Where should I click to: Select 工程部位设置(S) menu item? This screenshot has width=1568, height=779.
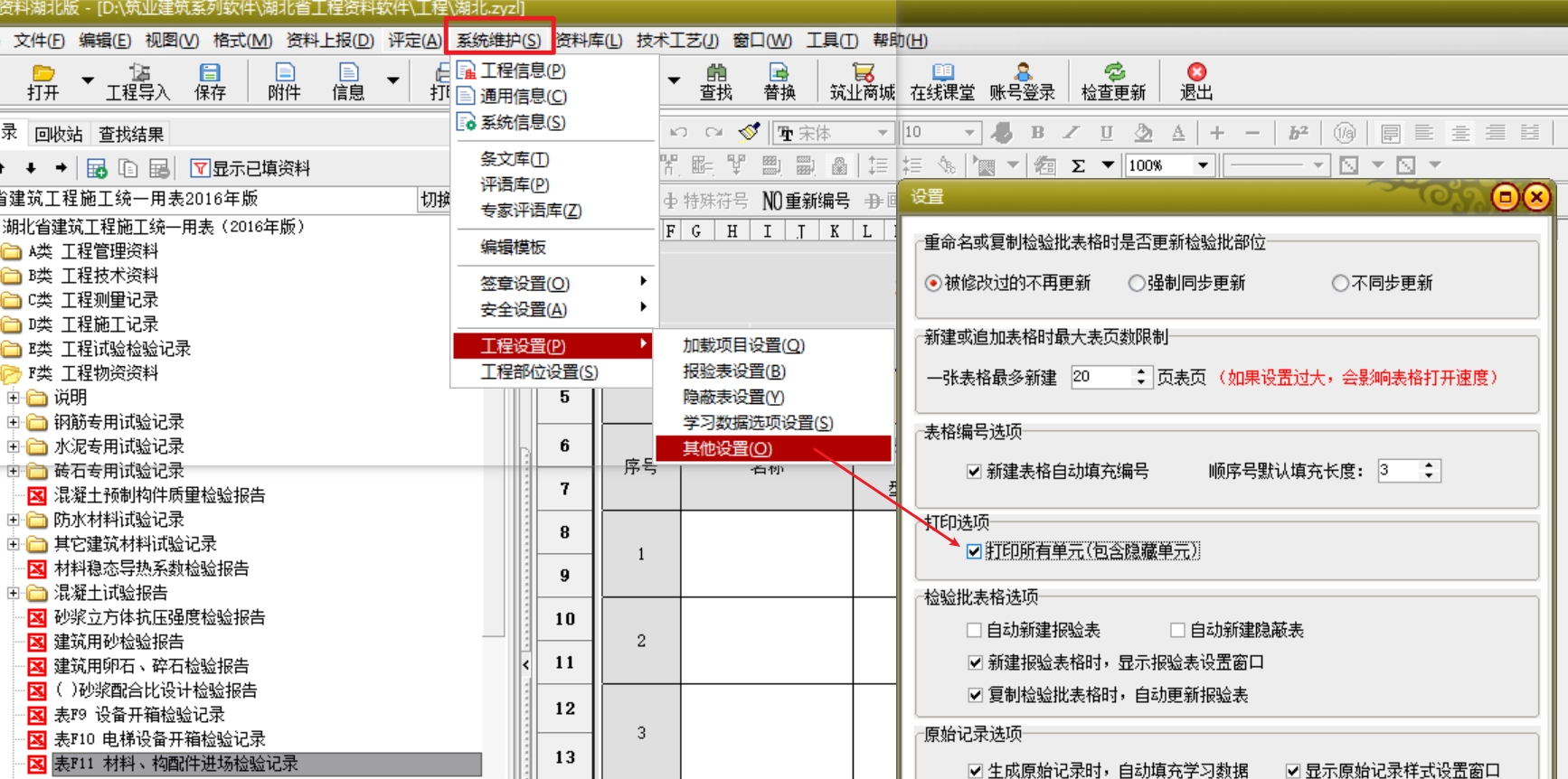pyautogui.click(x=539, y=371)
